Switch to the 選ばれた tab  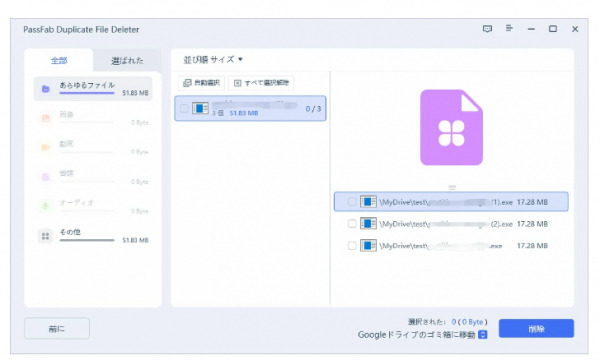(x=127, y=60)
